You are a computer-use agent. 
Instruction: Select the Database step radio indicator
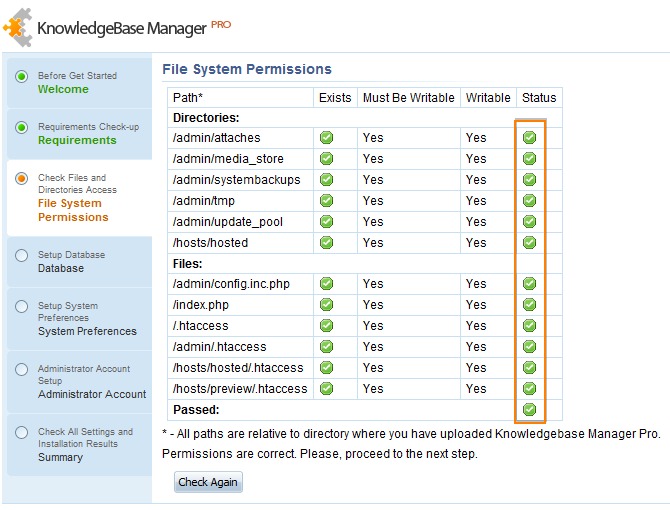click(21, 255)
